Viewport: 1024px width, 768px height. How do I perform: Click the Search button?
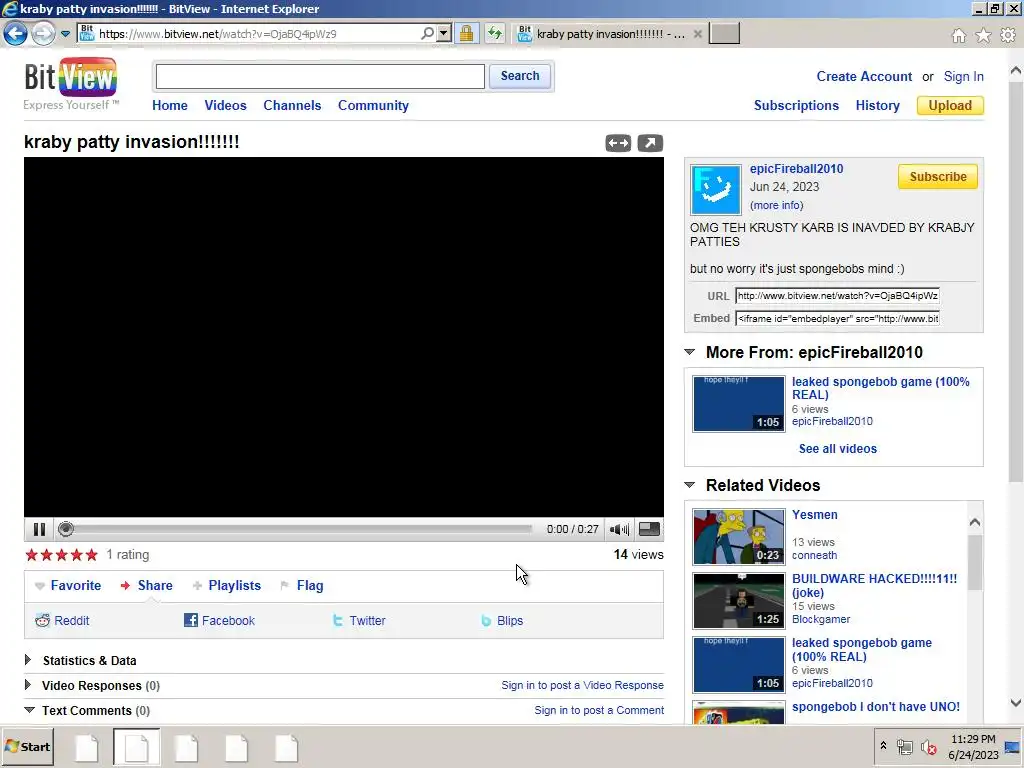[x=520, y=76]
